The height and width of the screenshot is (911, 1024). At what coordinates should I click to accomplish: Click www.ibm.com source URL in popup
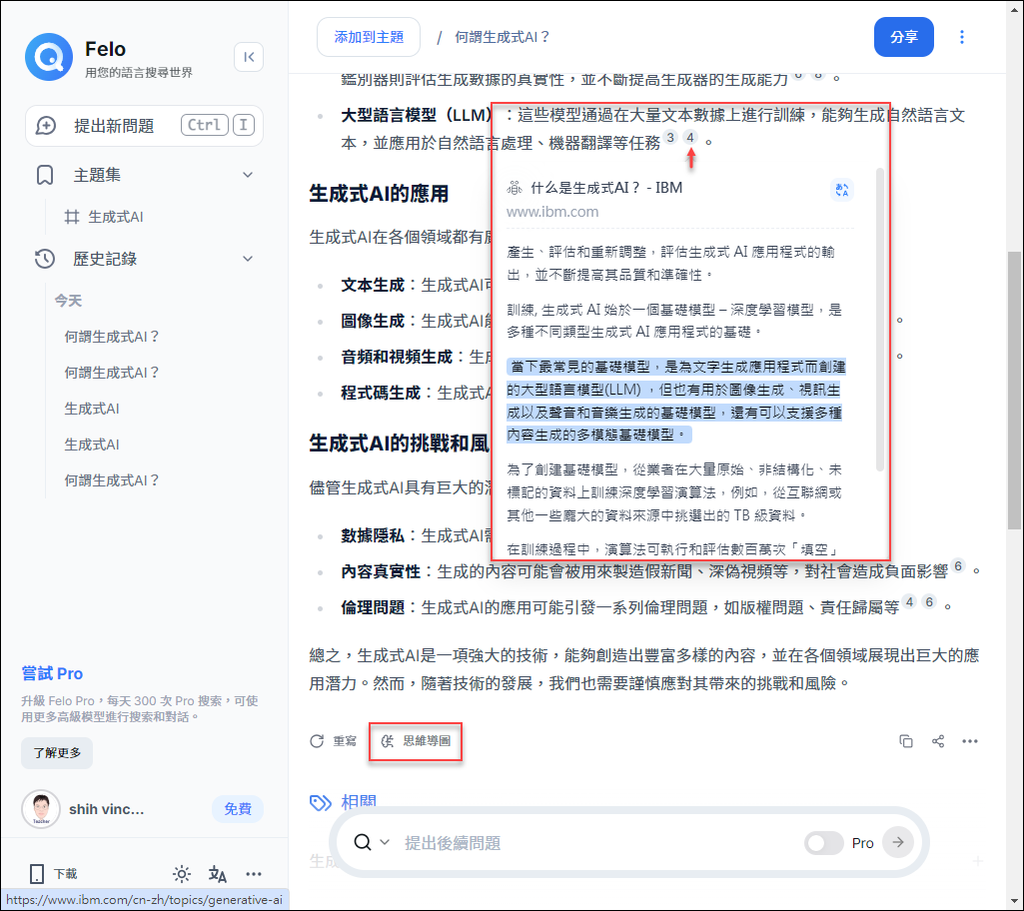click(552, 212)
